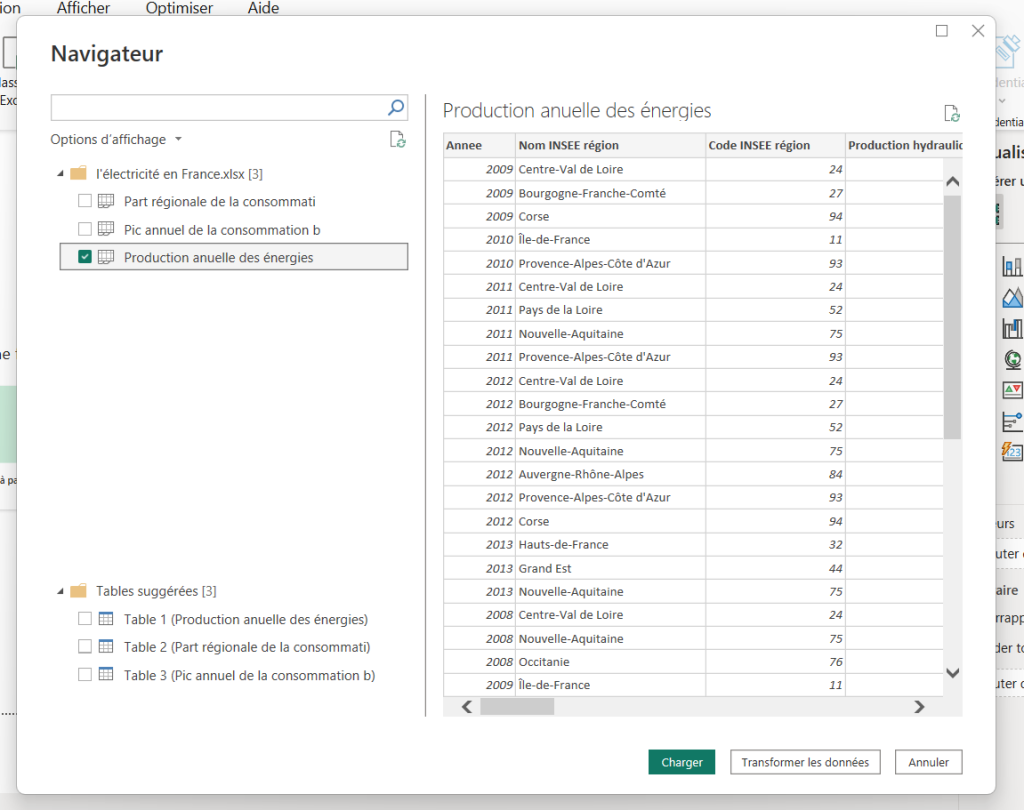Check Table 3 (Pic annuel) checkbox

tap(85, 674)
